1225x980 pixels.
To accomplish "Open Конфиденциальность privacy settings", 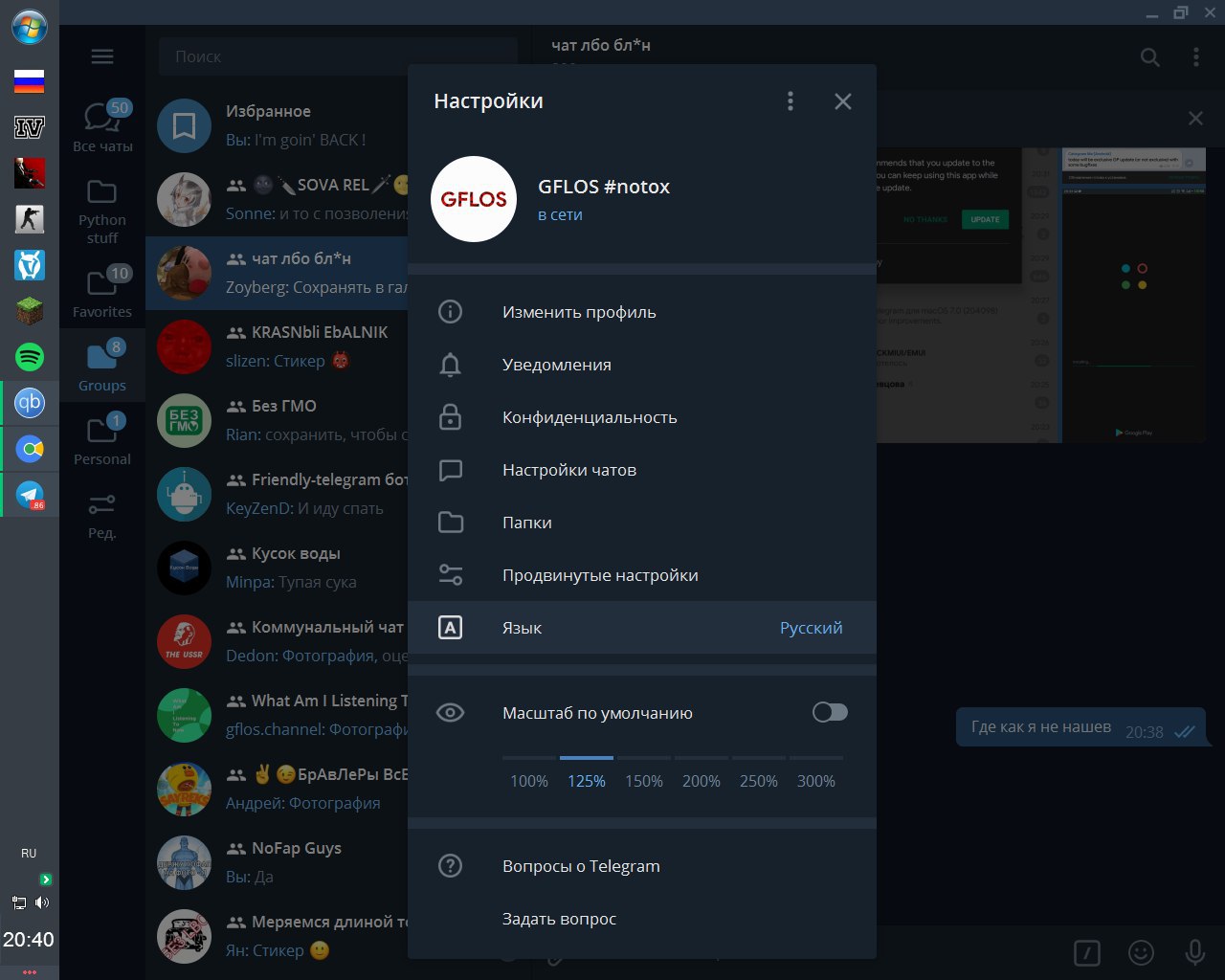I will click(642, 417).
